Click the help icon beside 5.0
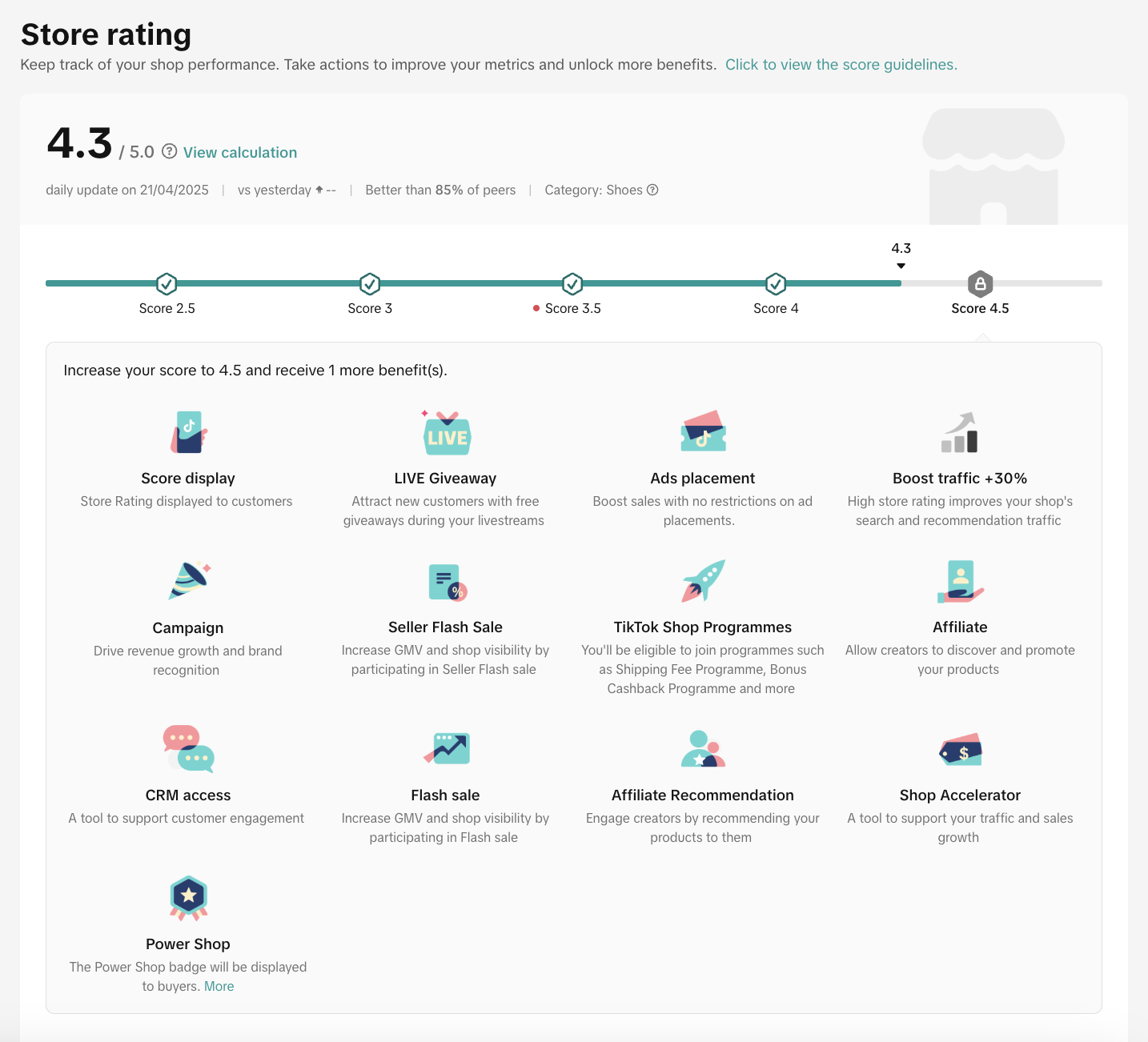1148x1042 pixels. [169, 151]
